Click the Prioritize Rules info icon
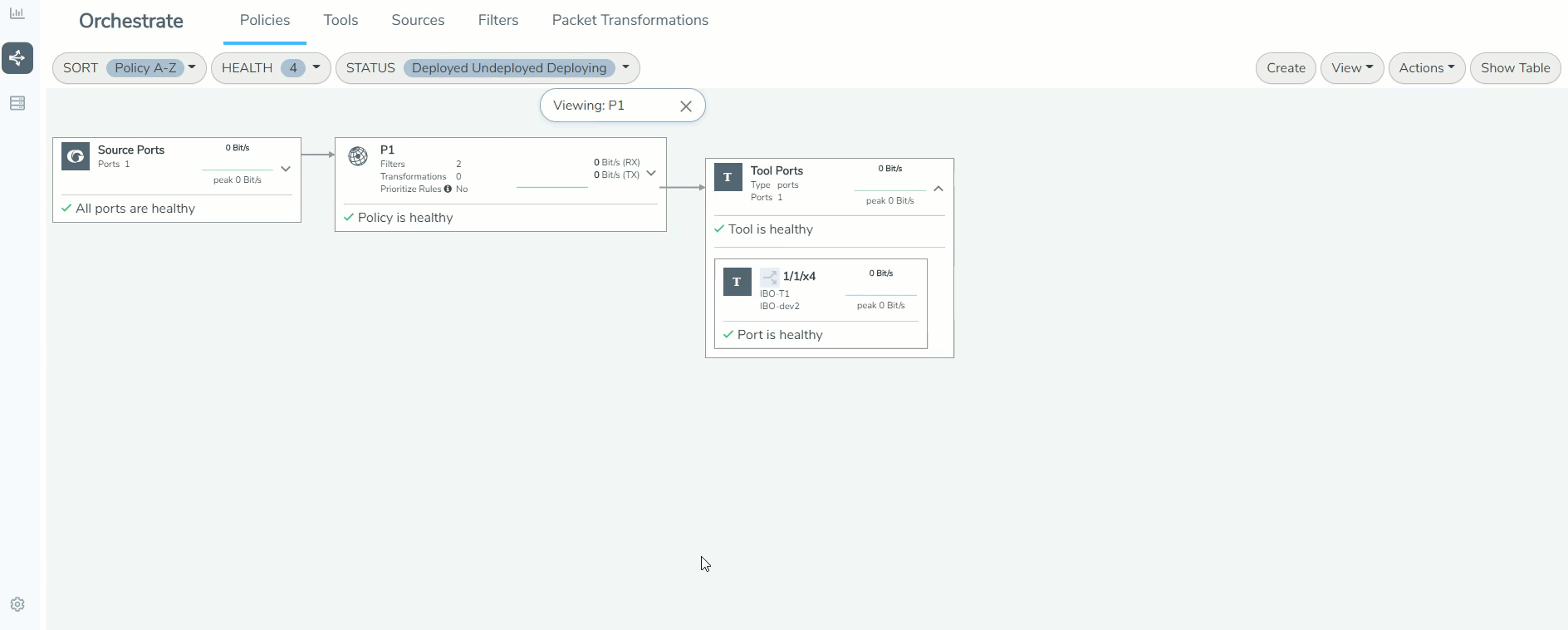This screenshot has height=630, width=1568. 448,189
